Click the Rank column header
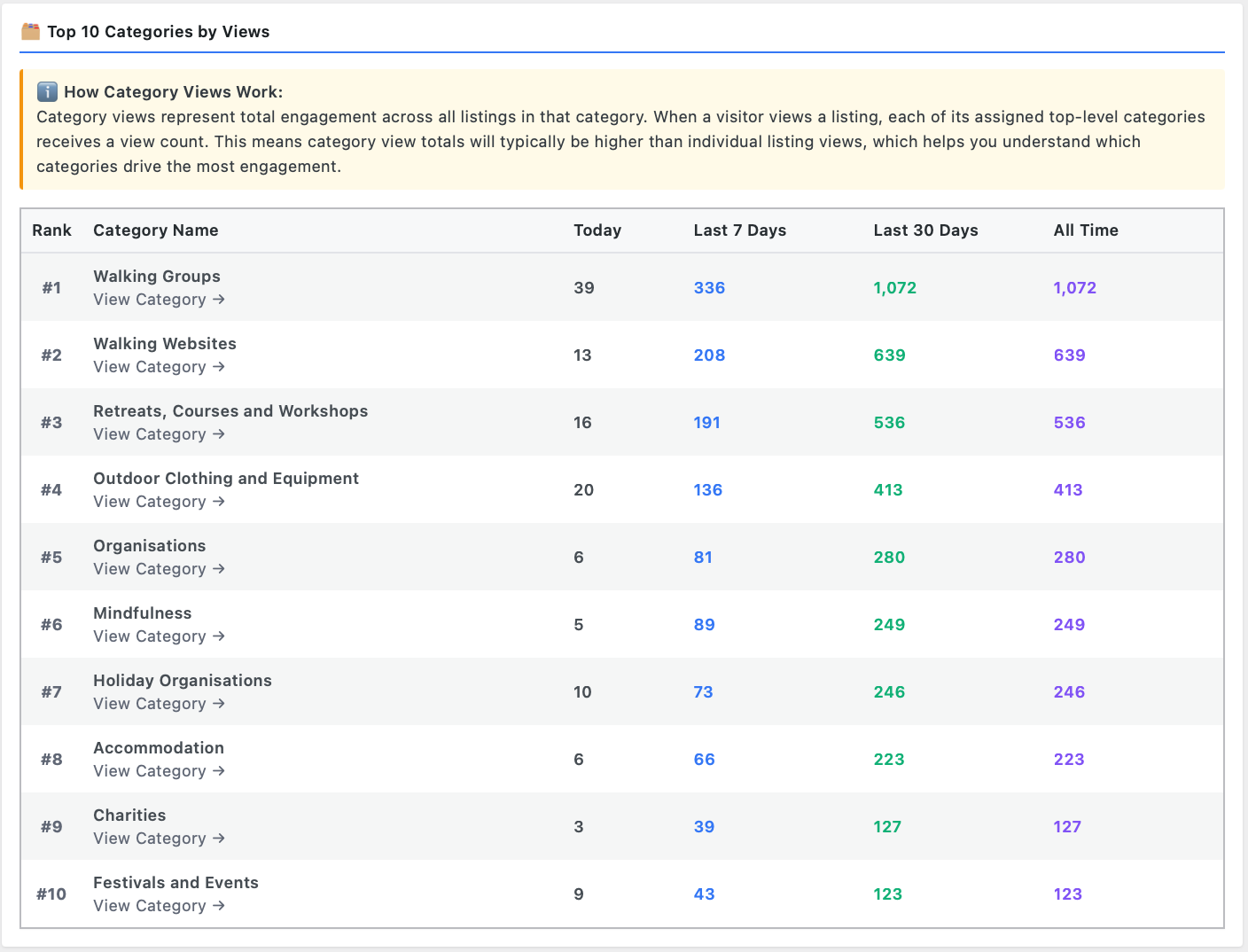The height and width of the screenshot is (952, 1248). (x=51, y=230)
